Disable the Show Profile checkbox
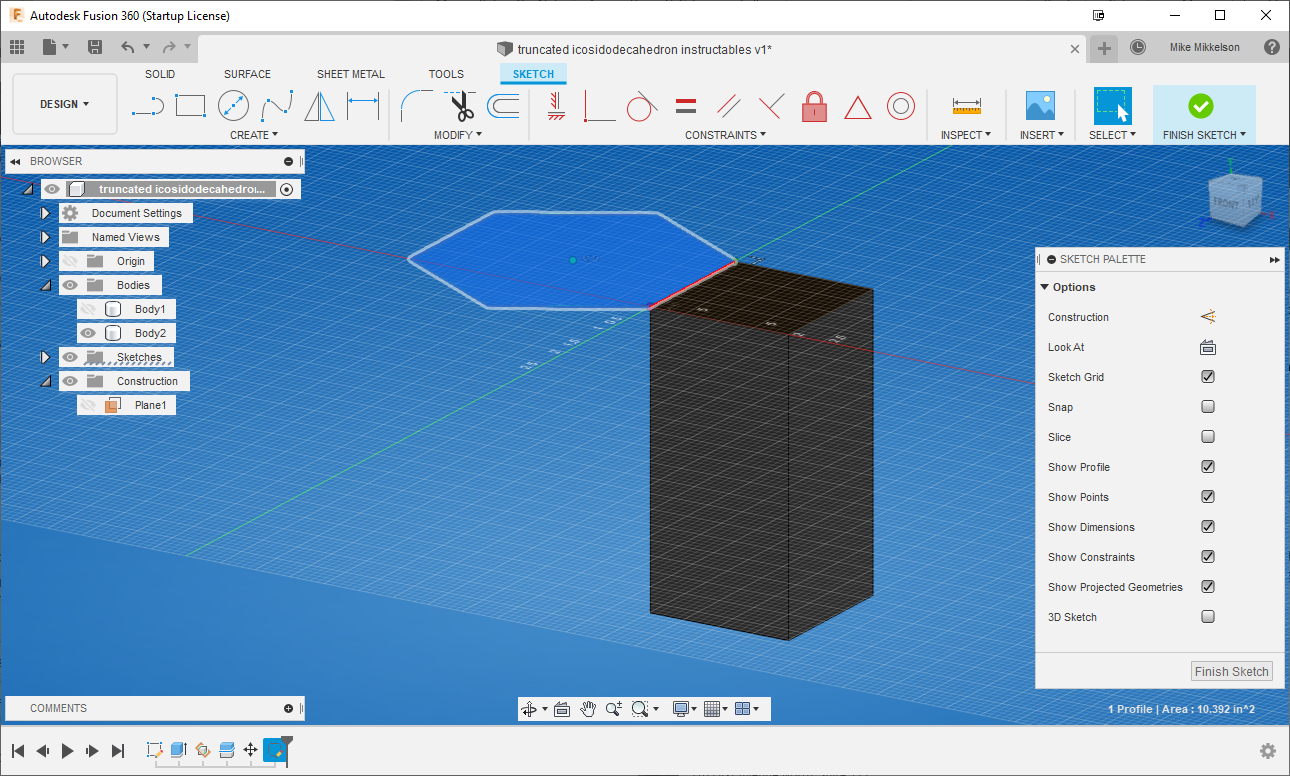The height and width of the screenshot is (776, 1290). [1208, 466]
